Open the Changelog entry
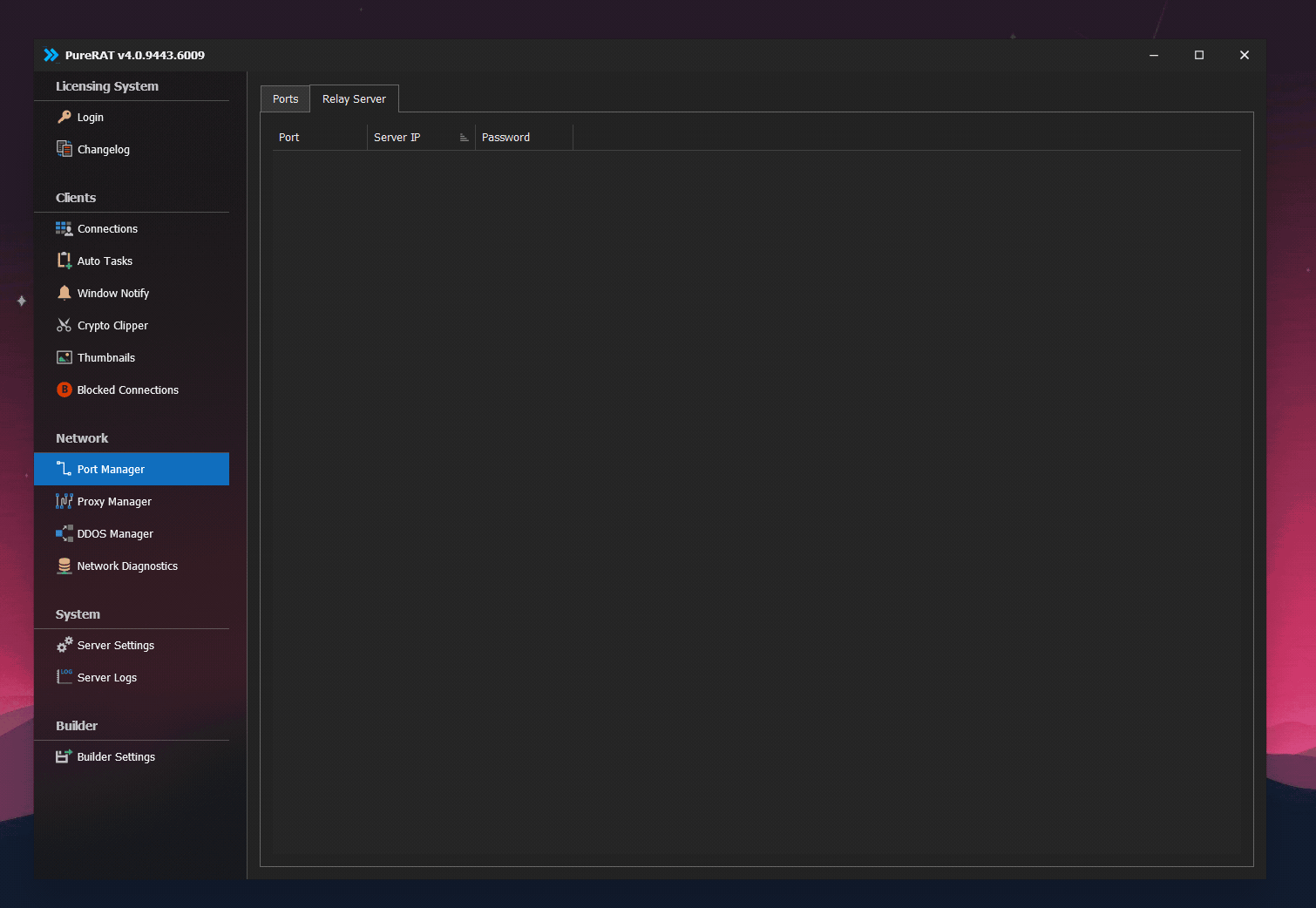The image size is (1316, 908). click(x=132, y=149)
